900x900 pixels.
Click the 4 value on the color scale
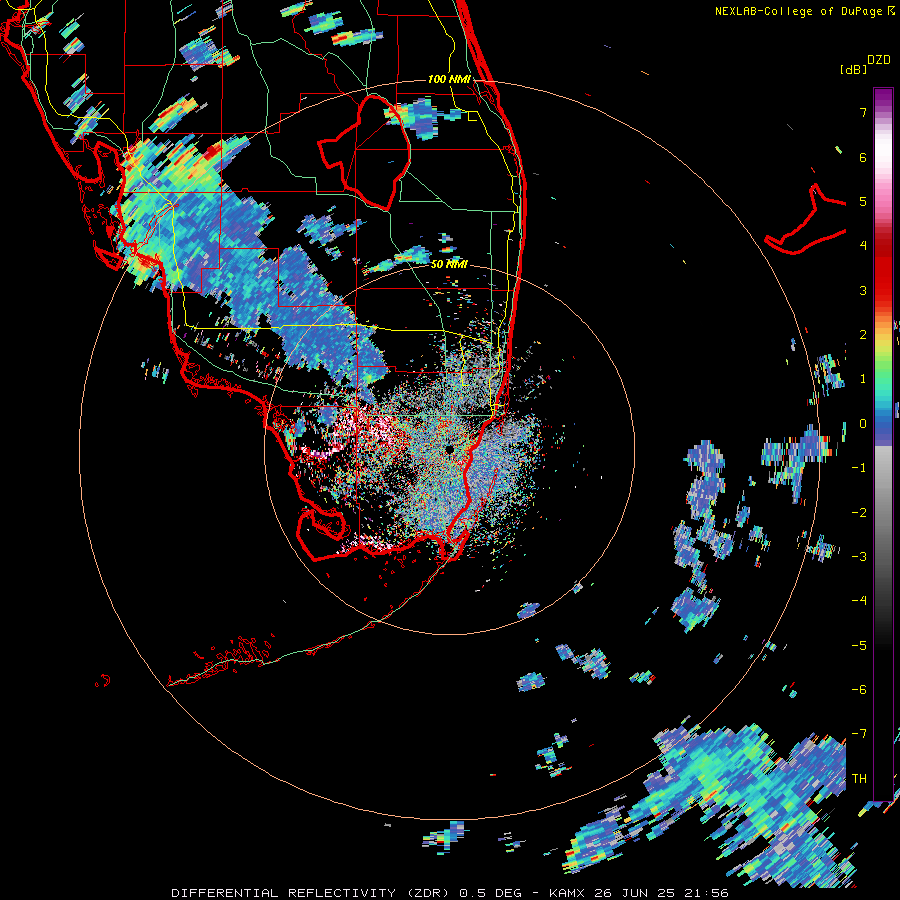tap(862, 245)
